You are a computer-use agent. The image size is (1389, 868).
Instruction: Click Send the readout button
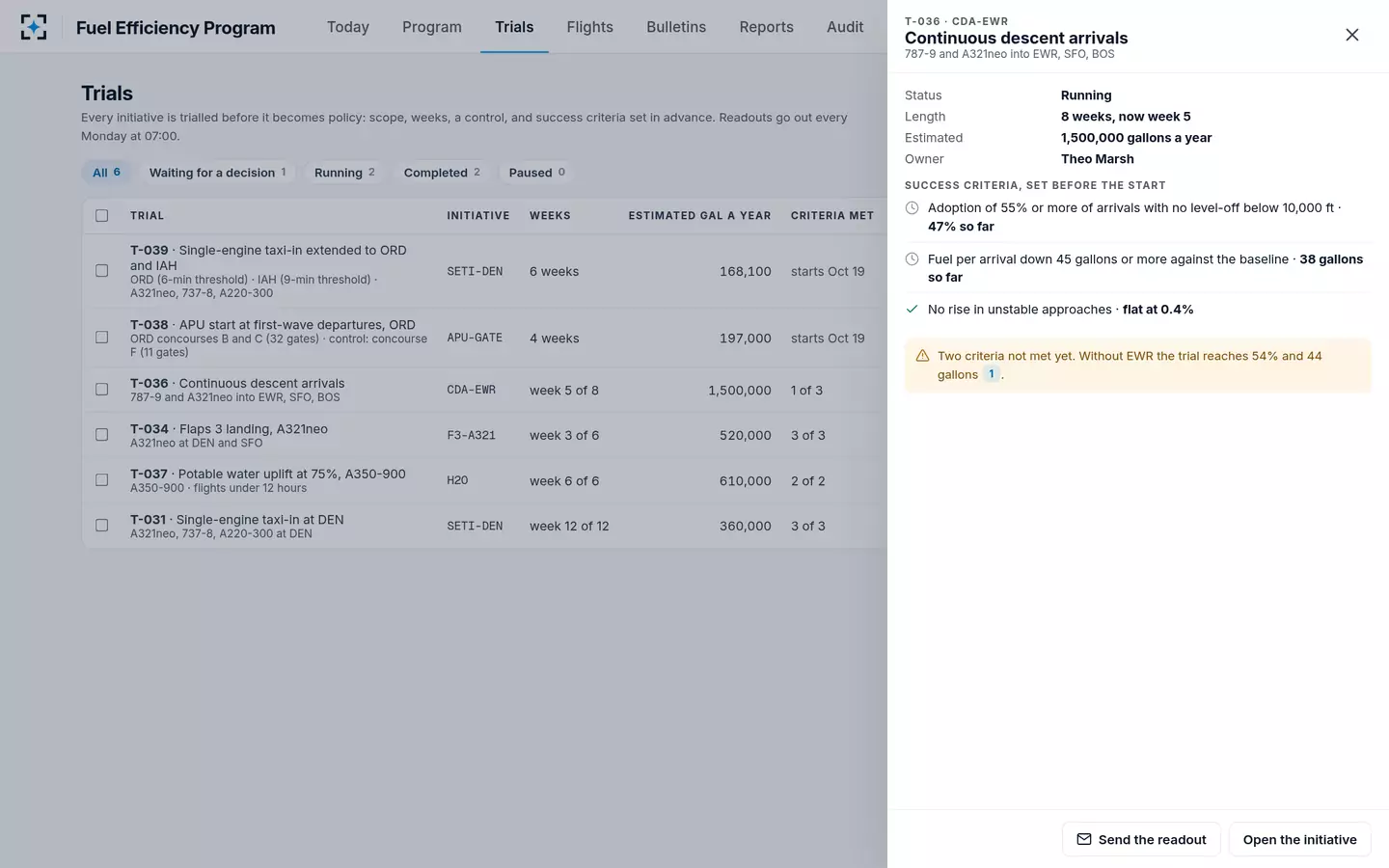(1141, 840)
